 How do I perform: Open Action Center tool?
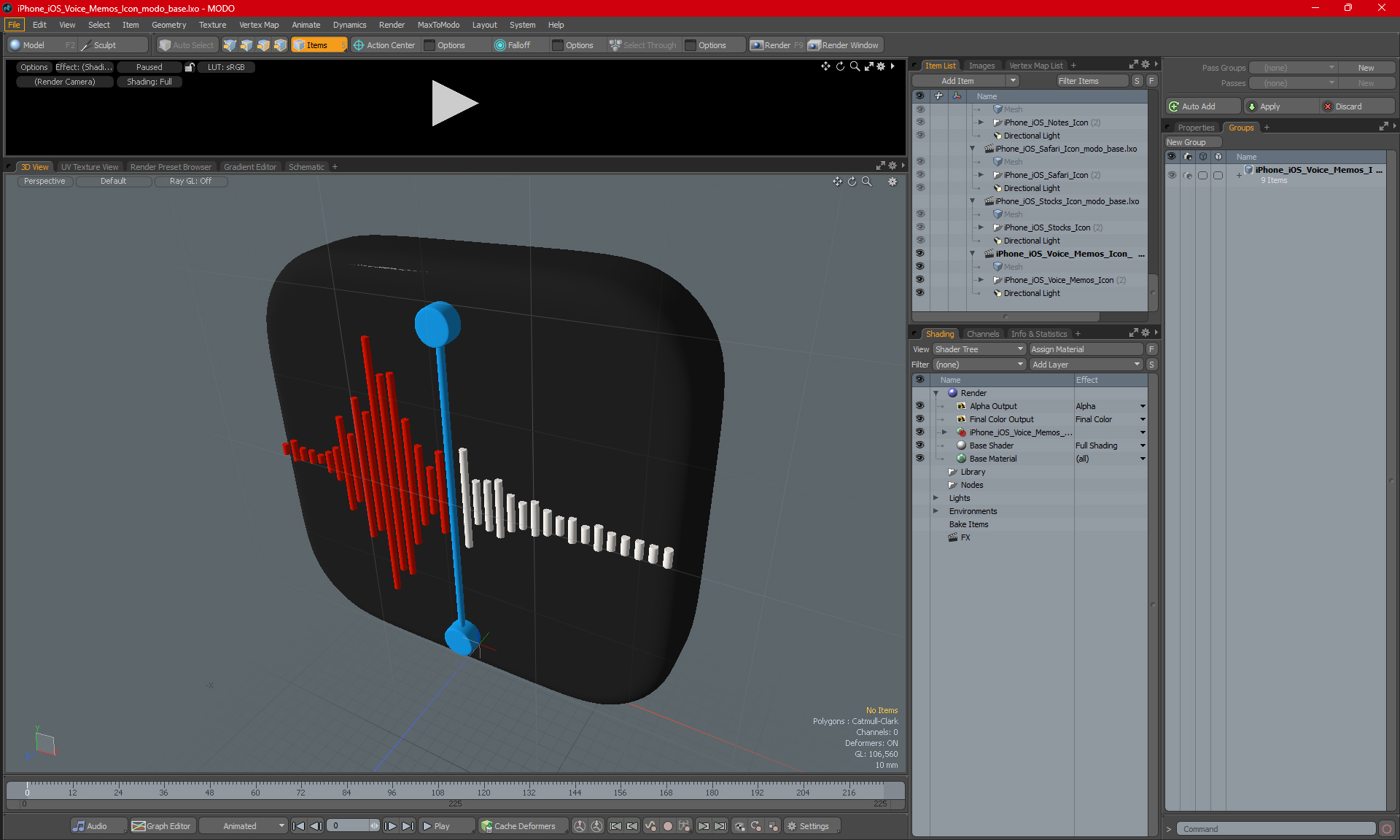(x=384, y=45)
